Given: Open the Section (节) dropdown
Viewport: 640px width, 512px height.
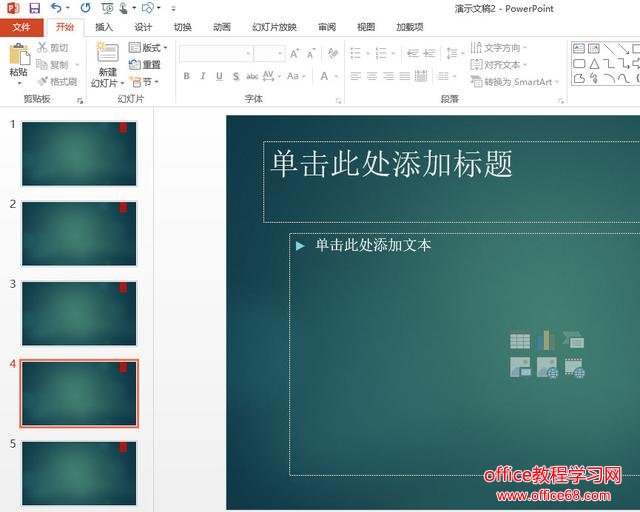Looking at the screenshot, I should [x=144, y=82].
